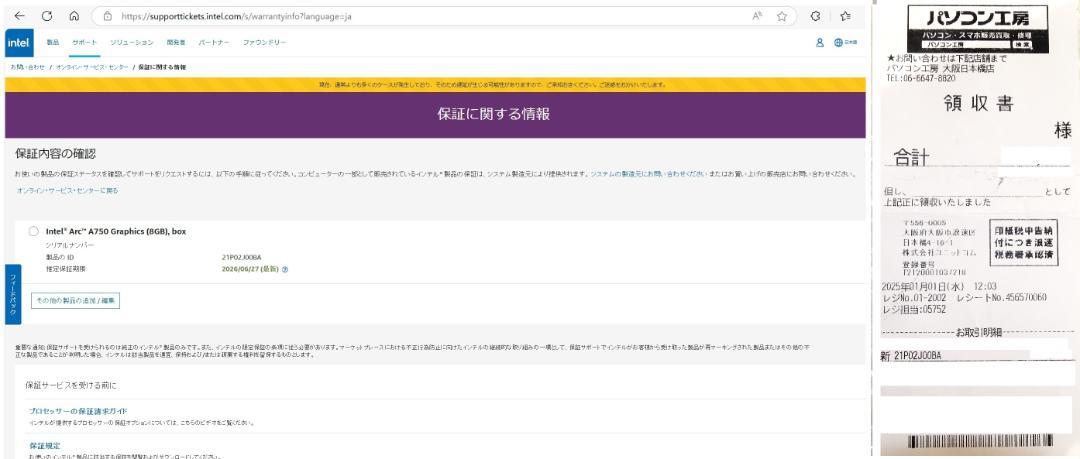Open the 開発者 menu

coord(176,43)
